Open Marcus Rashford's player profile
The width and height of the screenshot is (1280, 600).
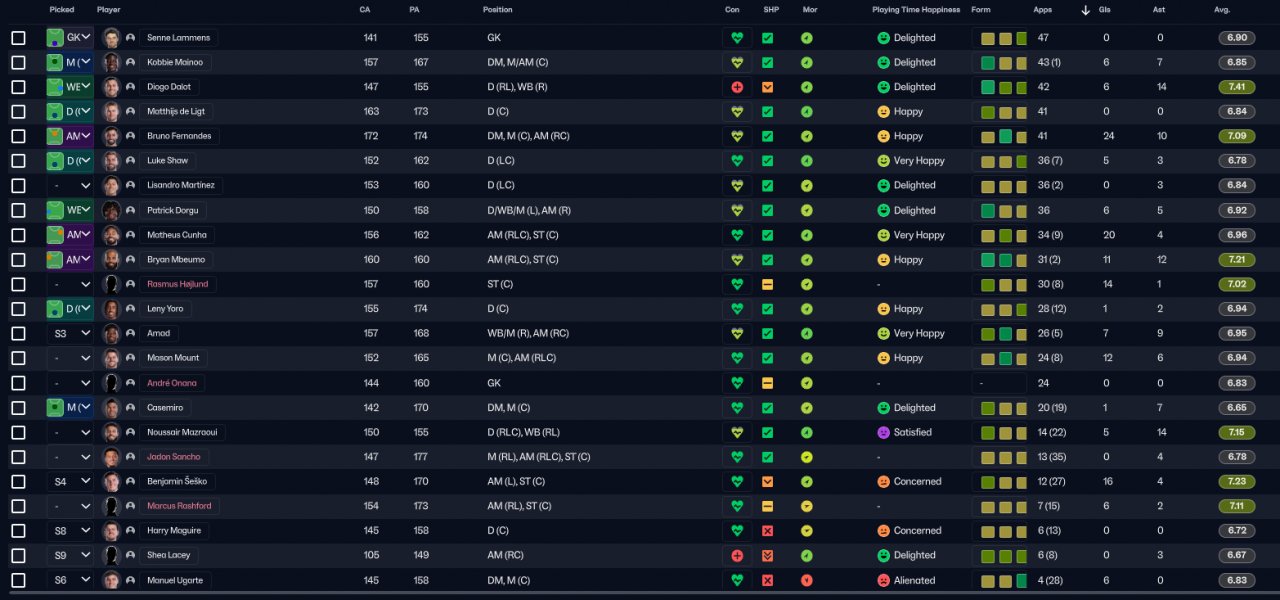coord(178,506)
